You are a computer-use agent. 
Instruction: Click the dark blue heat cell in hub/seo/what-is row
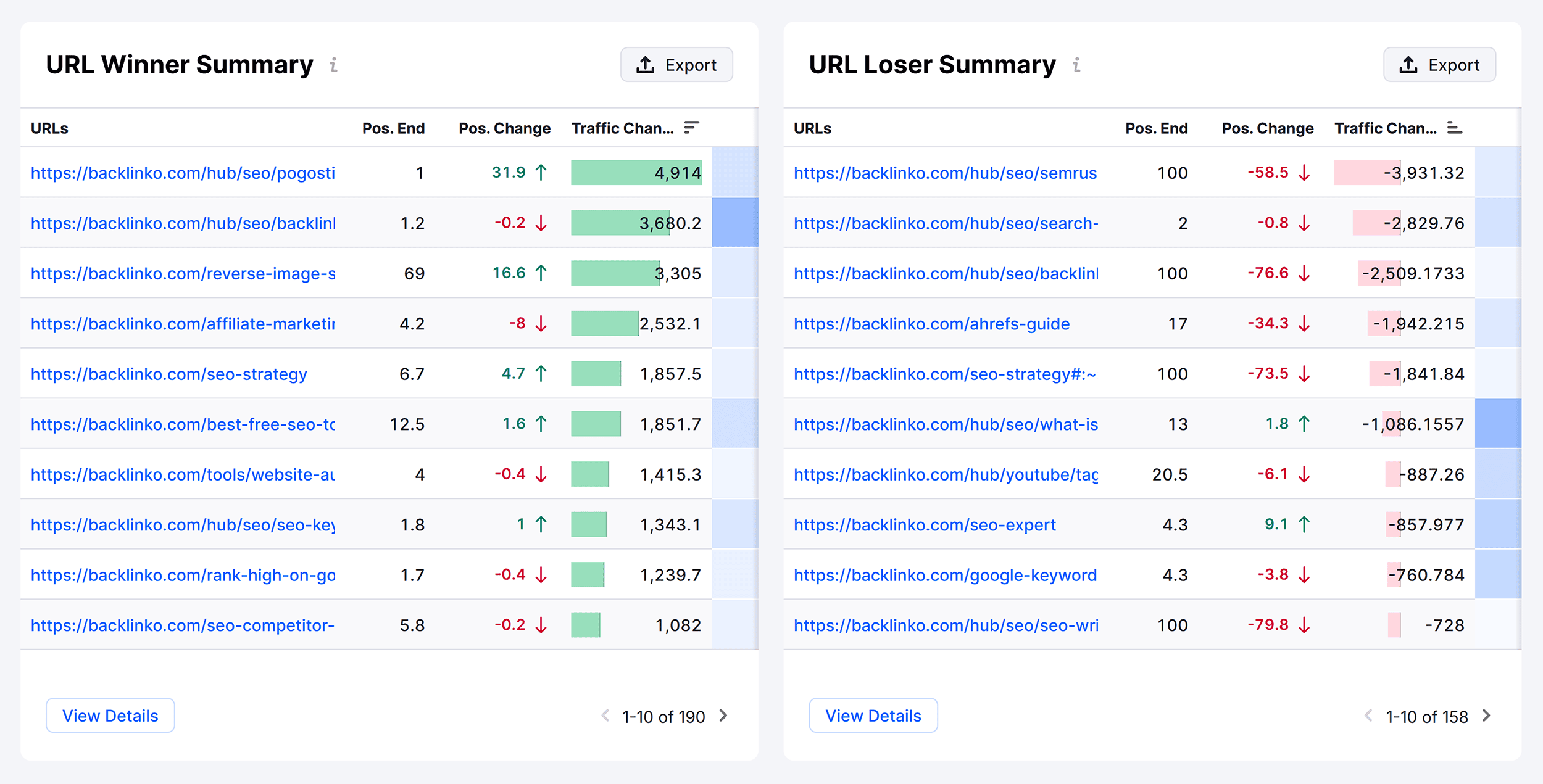1498,424
